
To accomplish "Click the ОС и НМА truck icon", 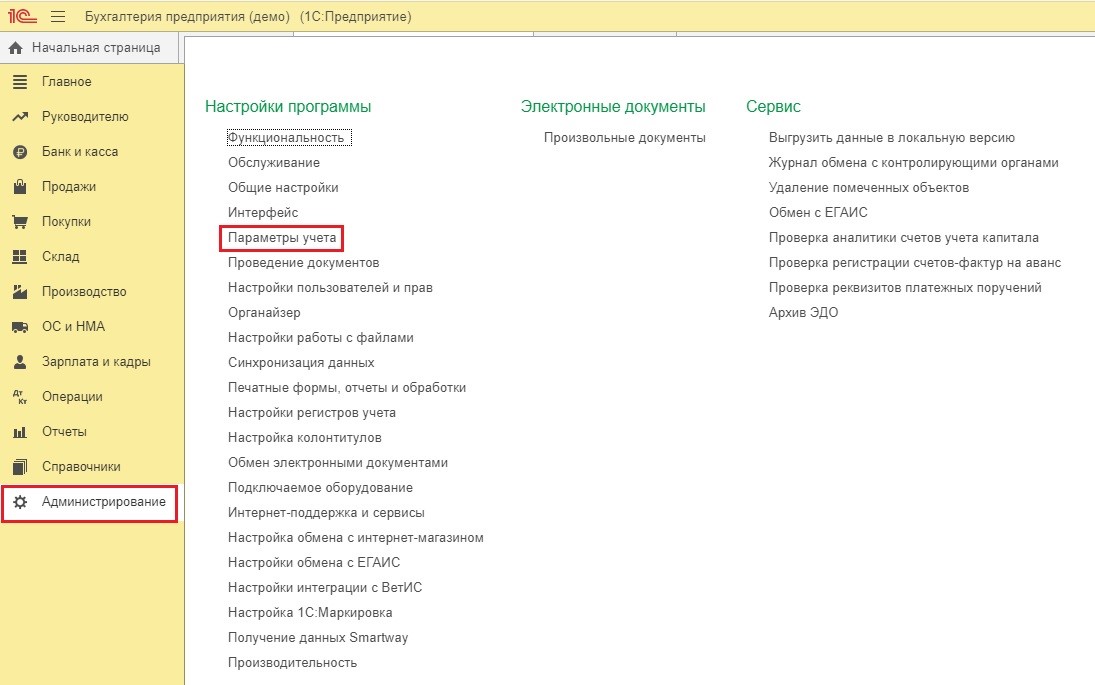I will coord(20,327).
